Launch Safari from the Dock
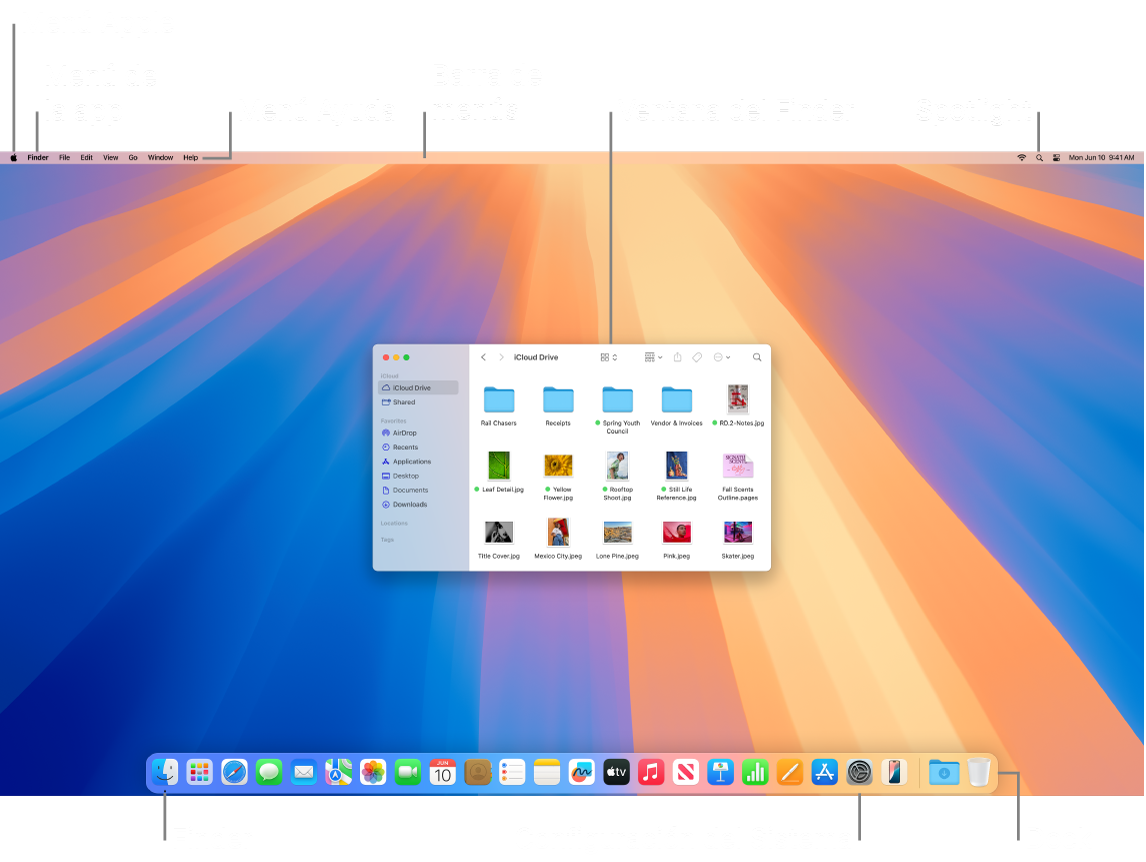 [x=235, y=772]
